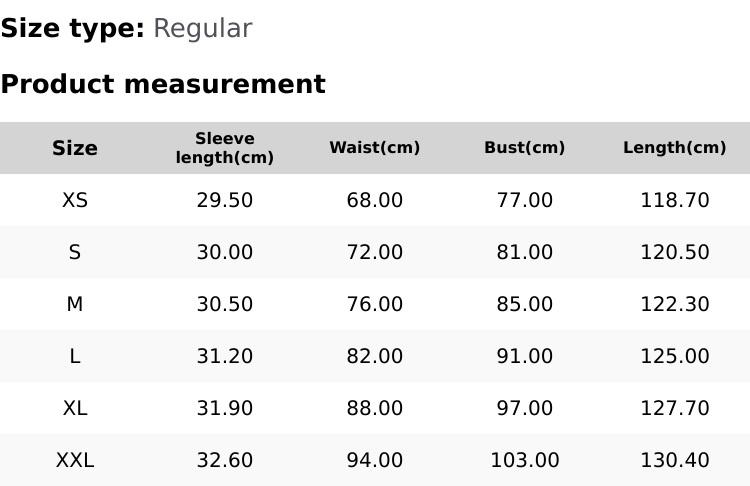750x486 pixels.
Task: Click the Regular size type value
Action: click(x=202, y=28)
